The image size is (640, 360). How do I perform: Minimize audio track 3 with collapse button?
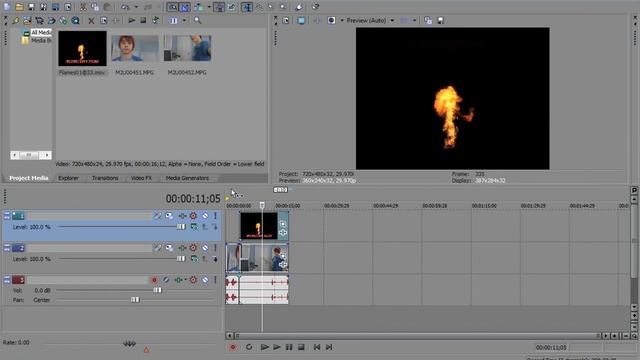coord(7,280)
